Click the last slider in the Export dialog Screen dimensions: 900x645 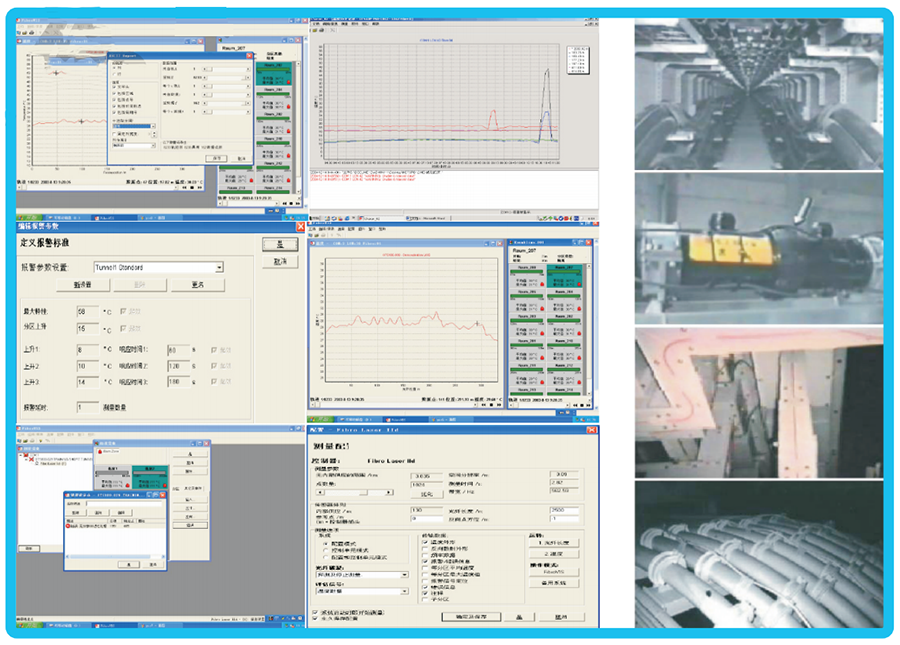226,111
